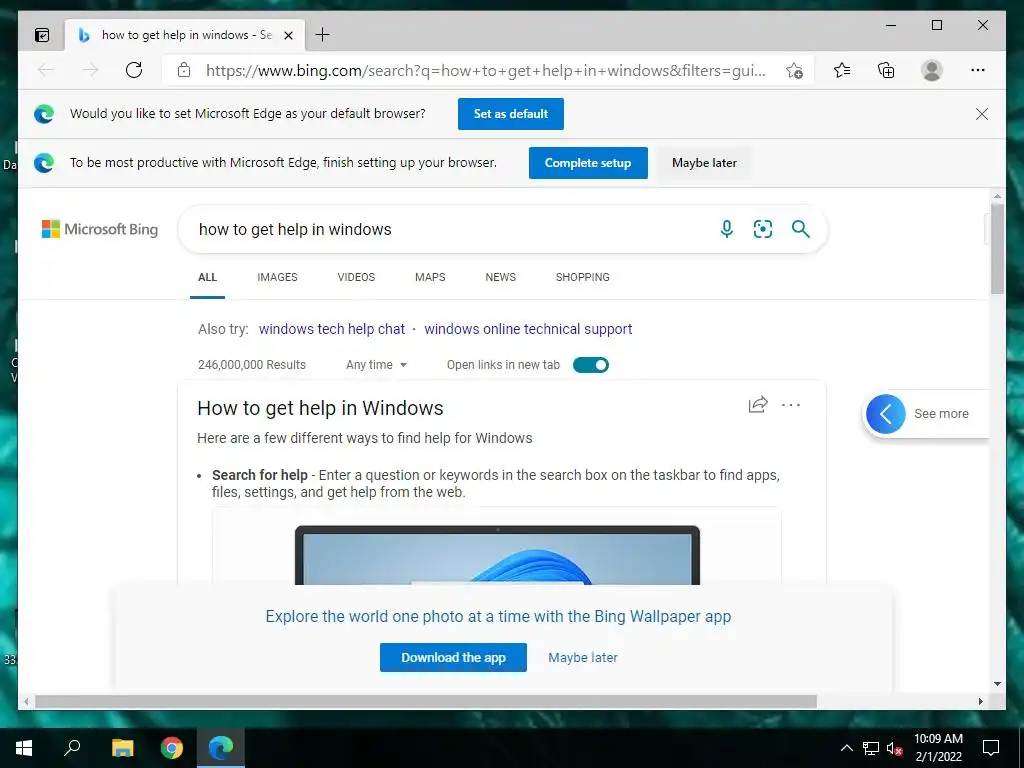The image size is (1024, 768).
Task: Open the Favorites list
Action: click(842, 70)
